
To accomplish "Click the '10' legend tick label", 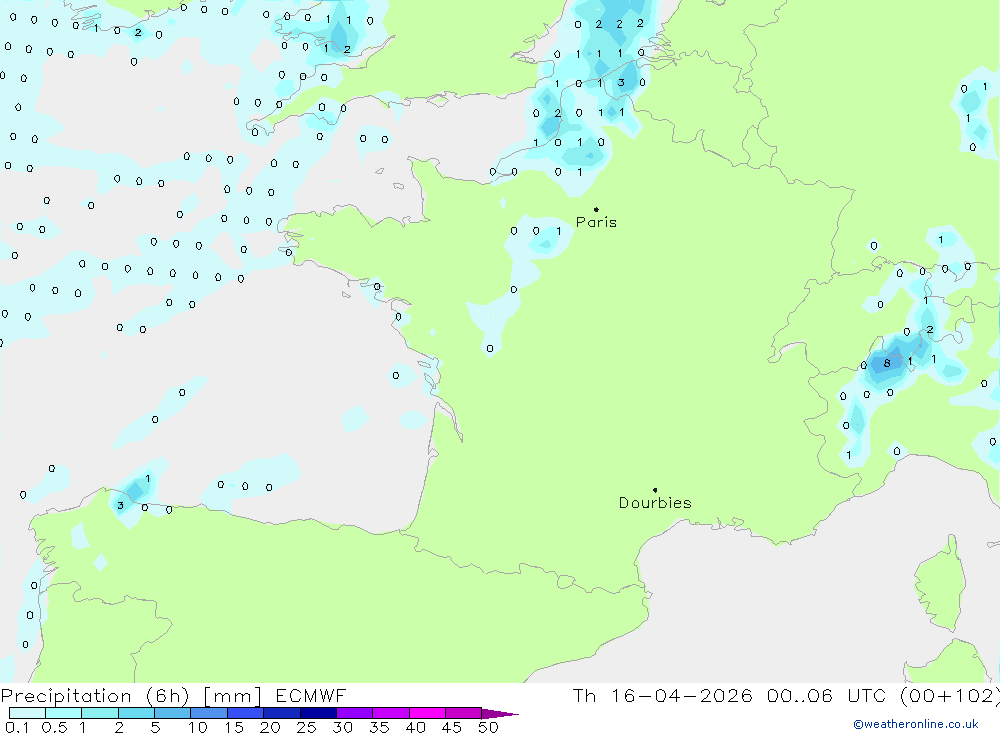I will tap(198, 727).
